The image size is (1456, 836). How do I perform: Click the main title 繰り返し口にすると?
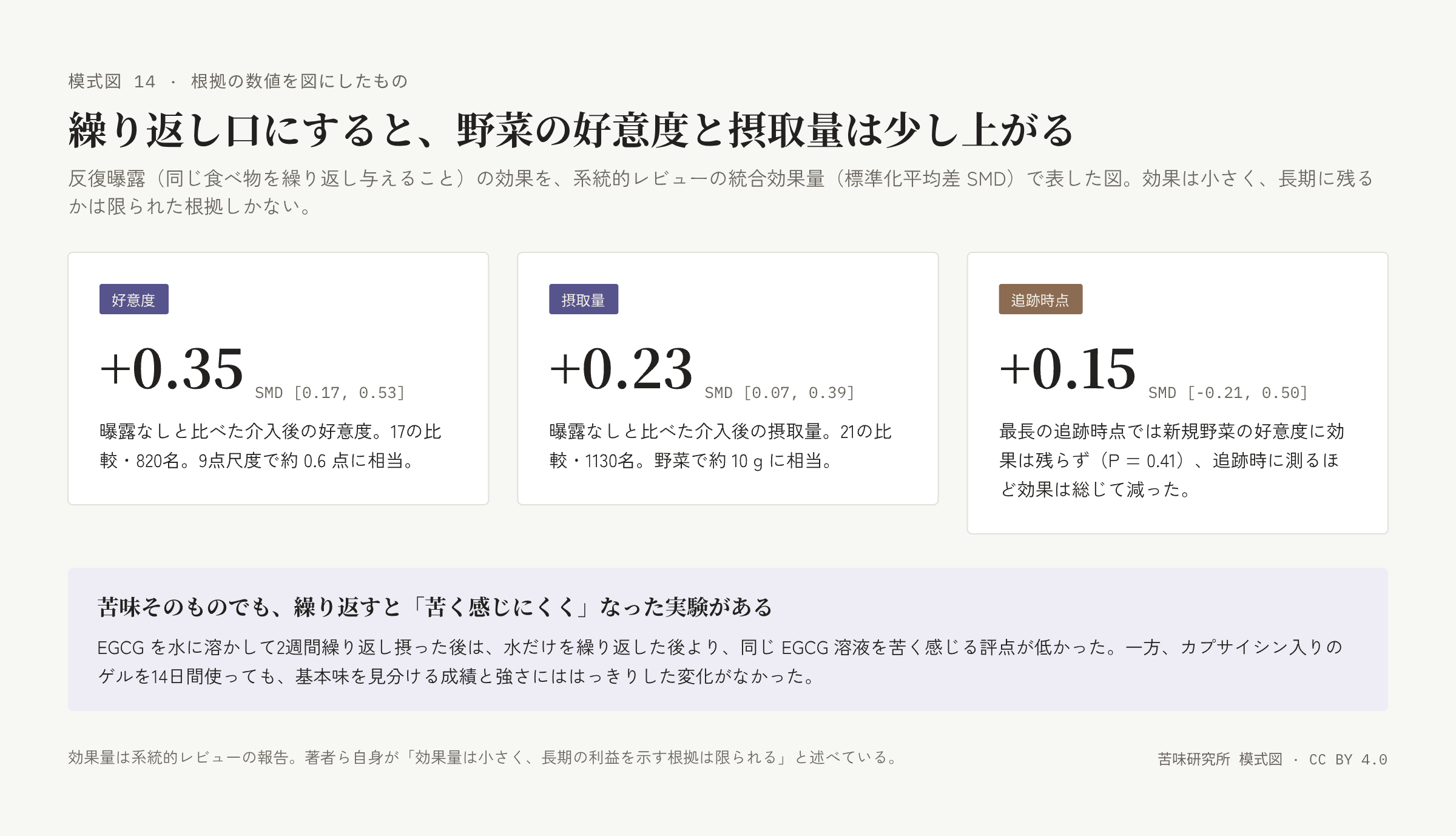(x=571, y=130)
